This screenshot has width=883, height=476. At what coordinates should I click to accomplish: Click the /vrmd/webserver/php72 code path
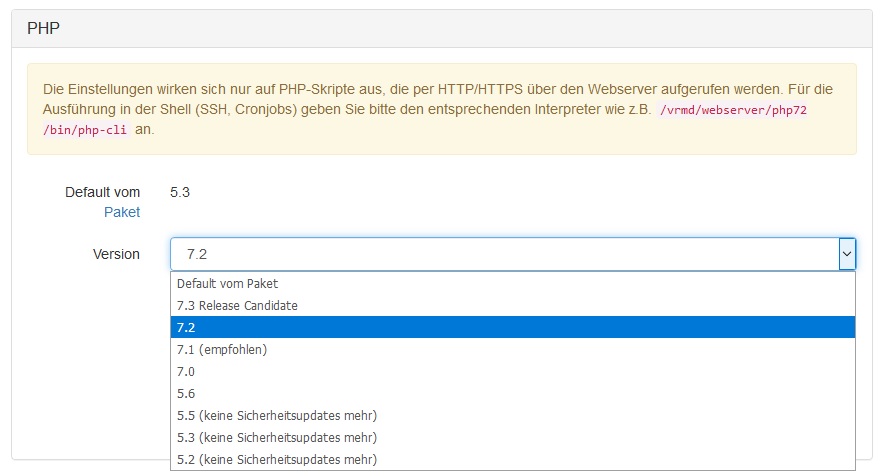(x=732, y=110)
